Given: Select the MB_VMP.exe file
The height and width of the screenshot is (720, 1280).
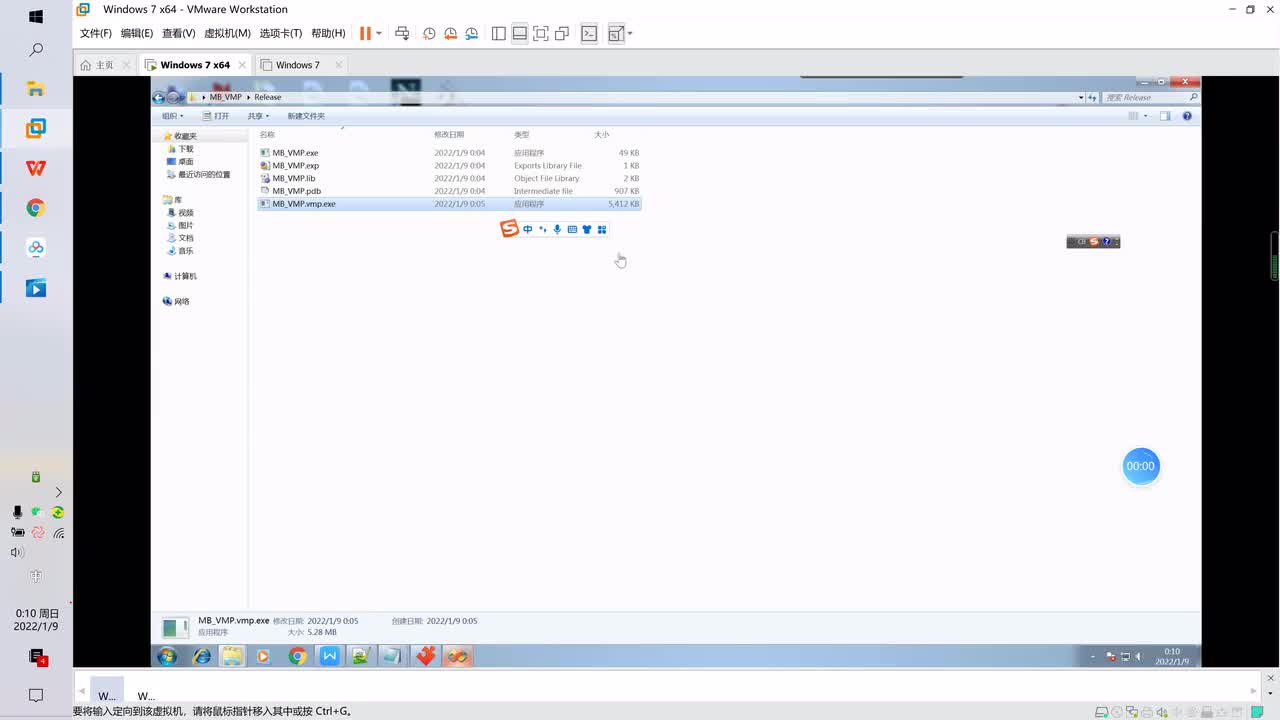Looking at the screenshot, I should 449,153.
